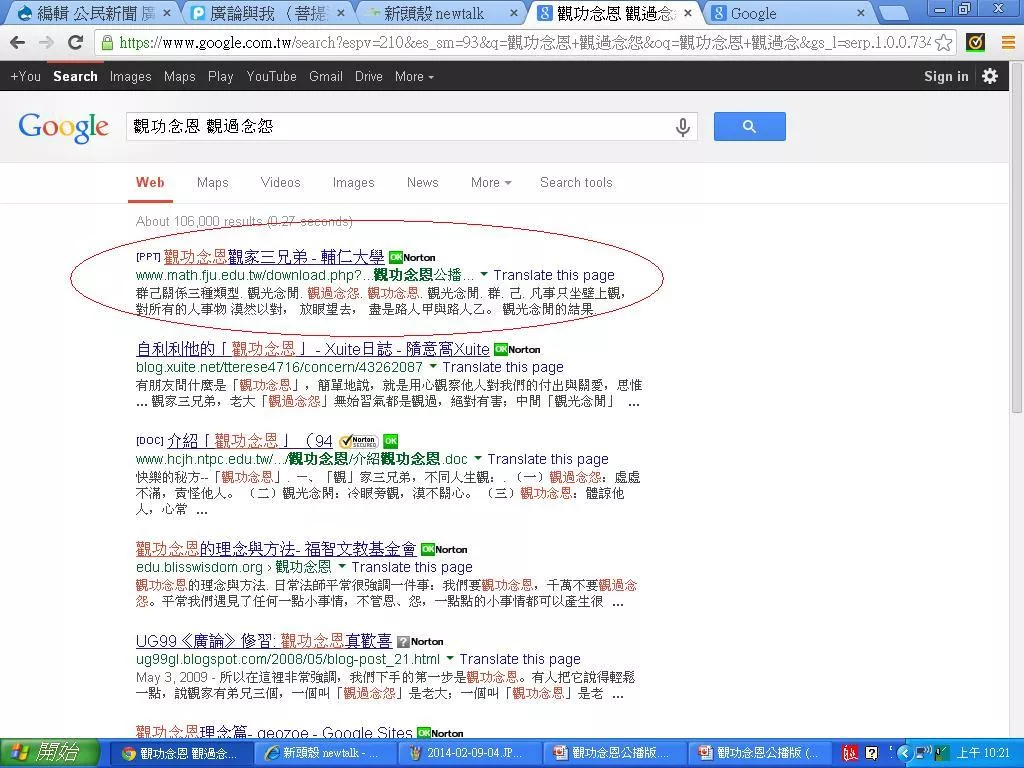Click the Google logo

point(63,127)
